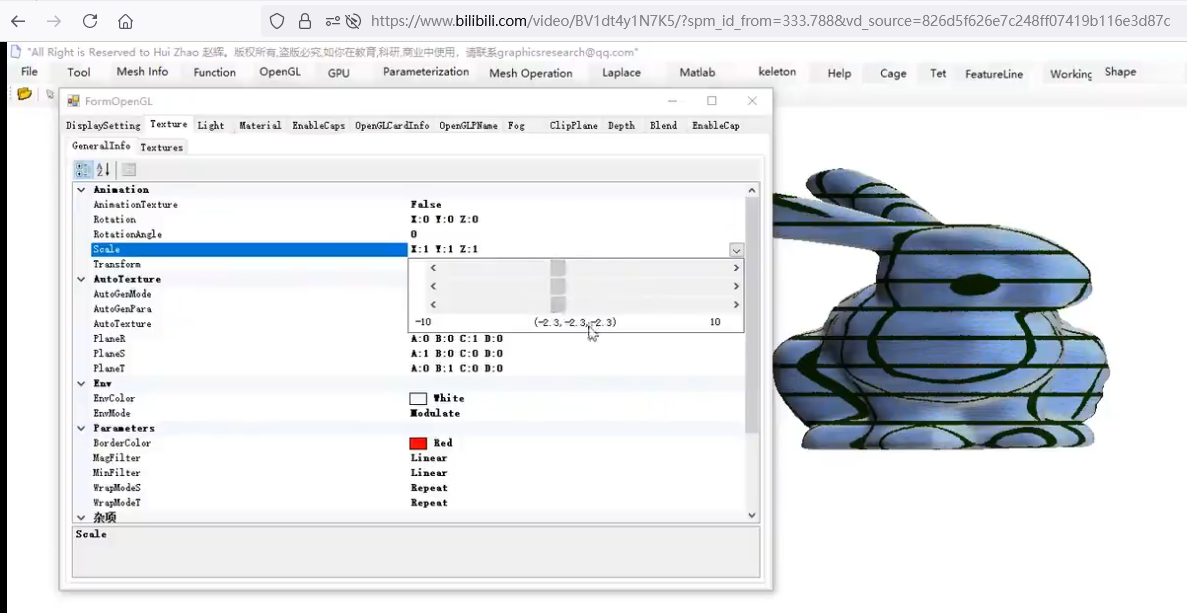The width and height of the screenshot is (1187, 613).
Task: Open the Textures sub-tab
Action: coord(161,148)
